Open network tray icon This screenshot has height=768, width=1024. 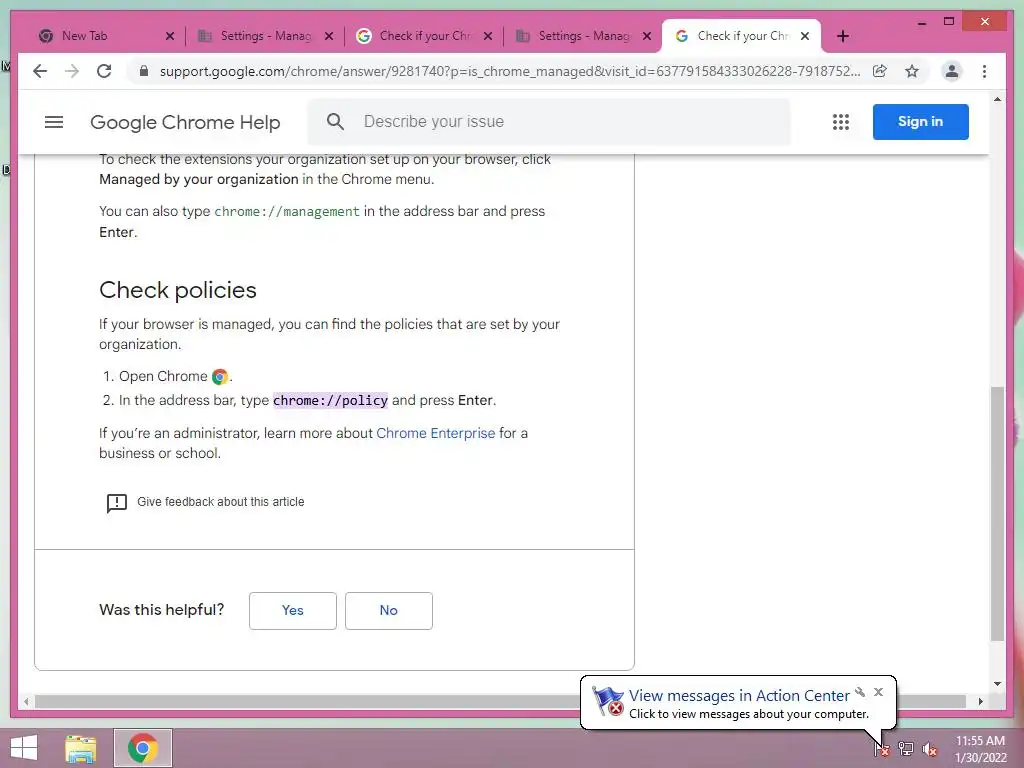coord(906,748)
